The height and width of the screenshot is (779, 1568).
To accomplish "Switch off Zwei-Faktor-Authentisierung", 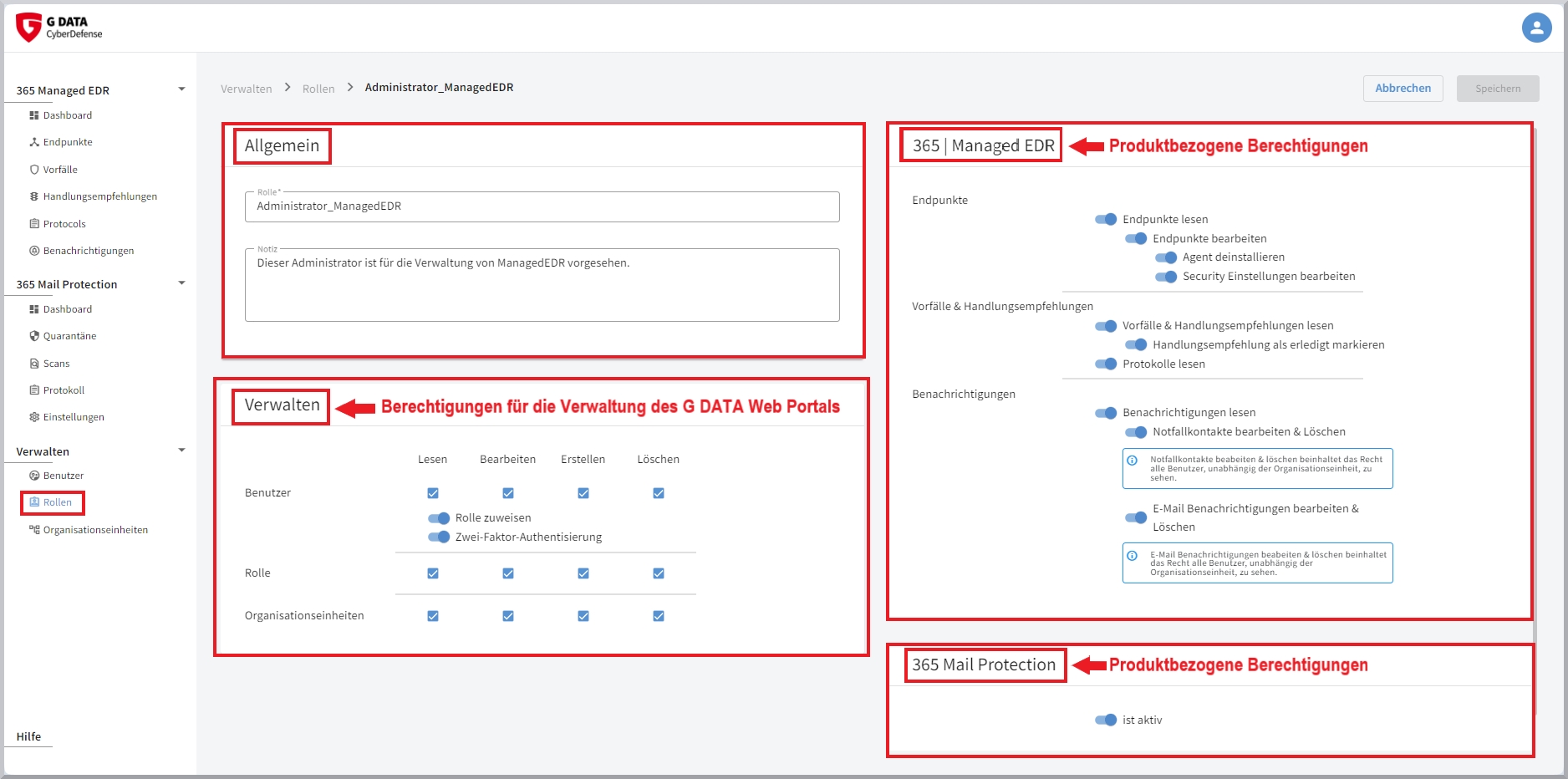I will pos(439,537).
